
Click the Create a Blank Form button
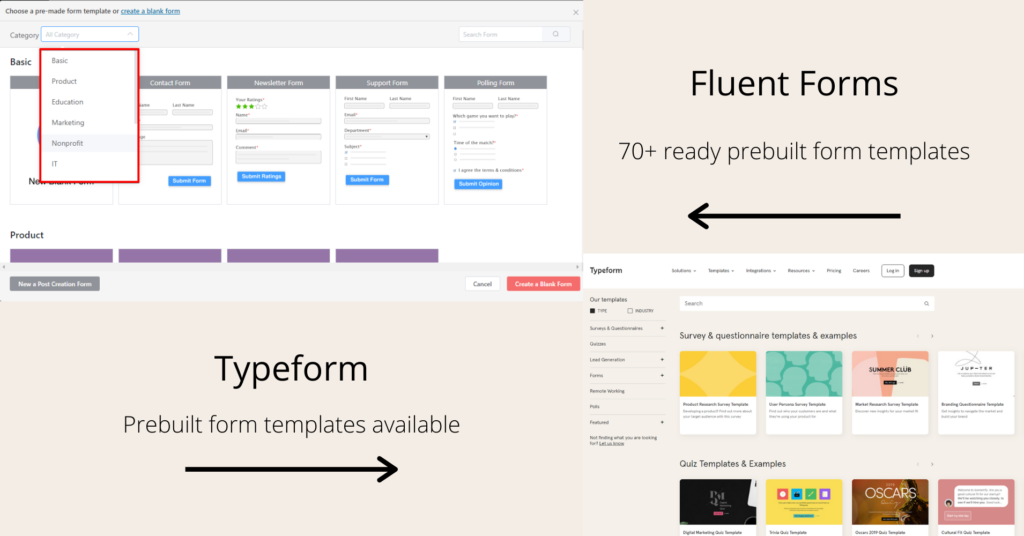pyautogui.click(x=543, y=284)
